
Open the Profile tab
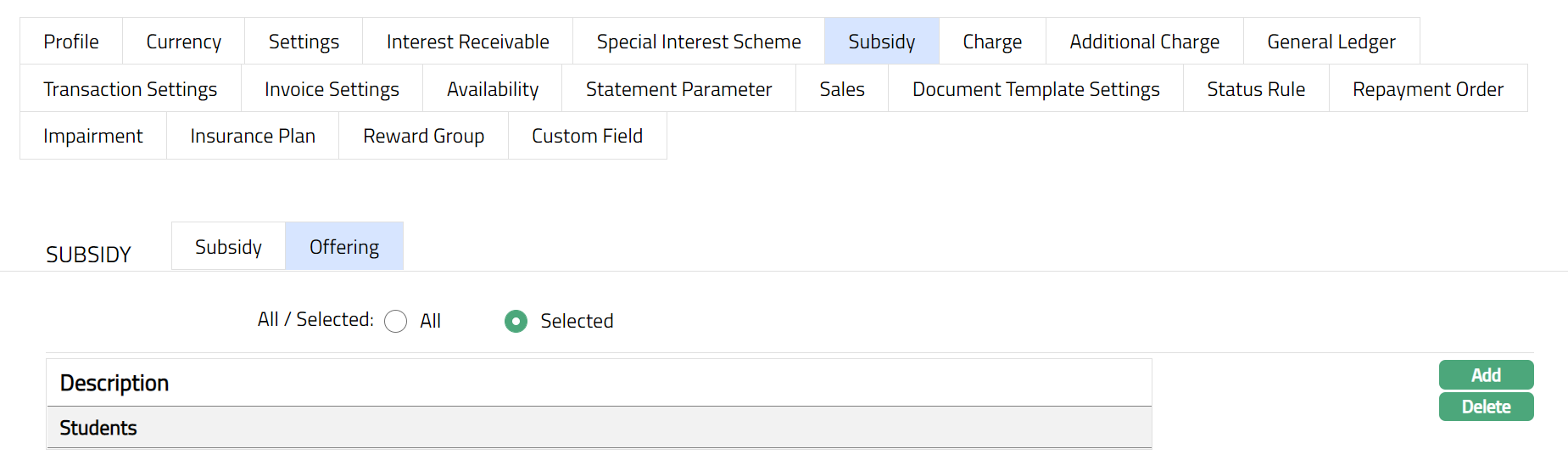pyautogui.click(x=71, y=42)
